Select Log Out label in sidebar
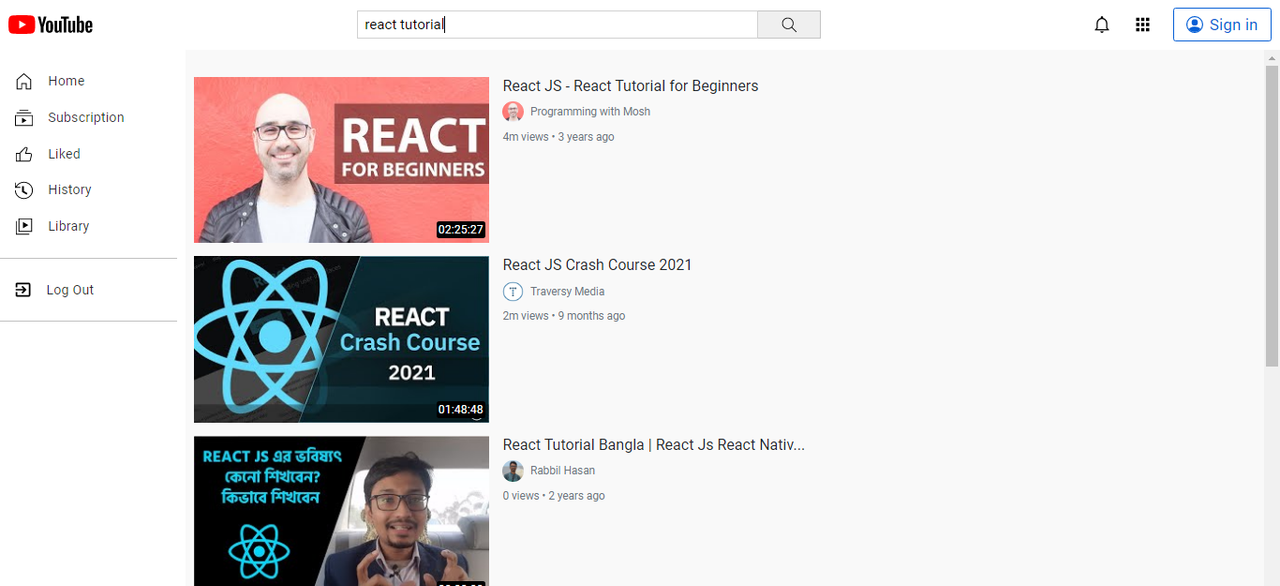The height and width of the screenshot is (586, 1280). (x=70, y=290)
